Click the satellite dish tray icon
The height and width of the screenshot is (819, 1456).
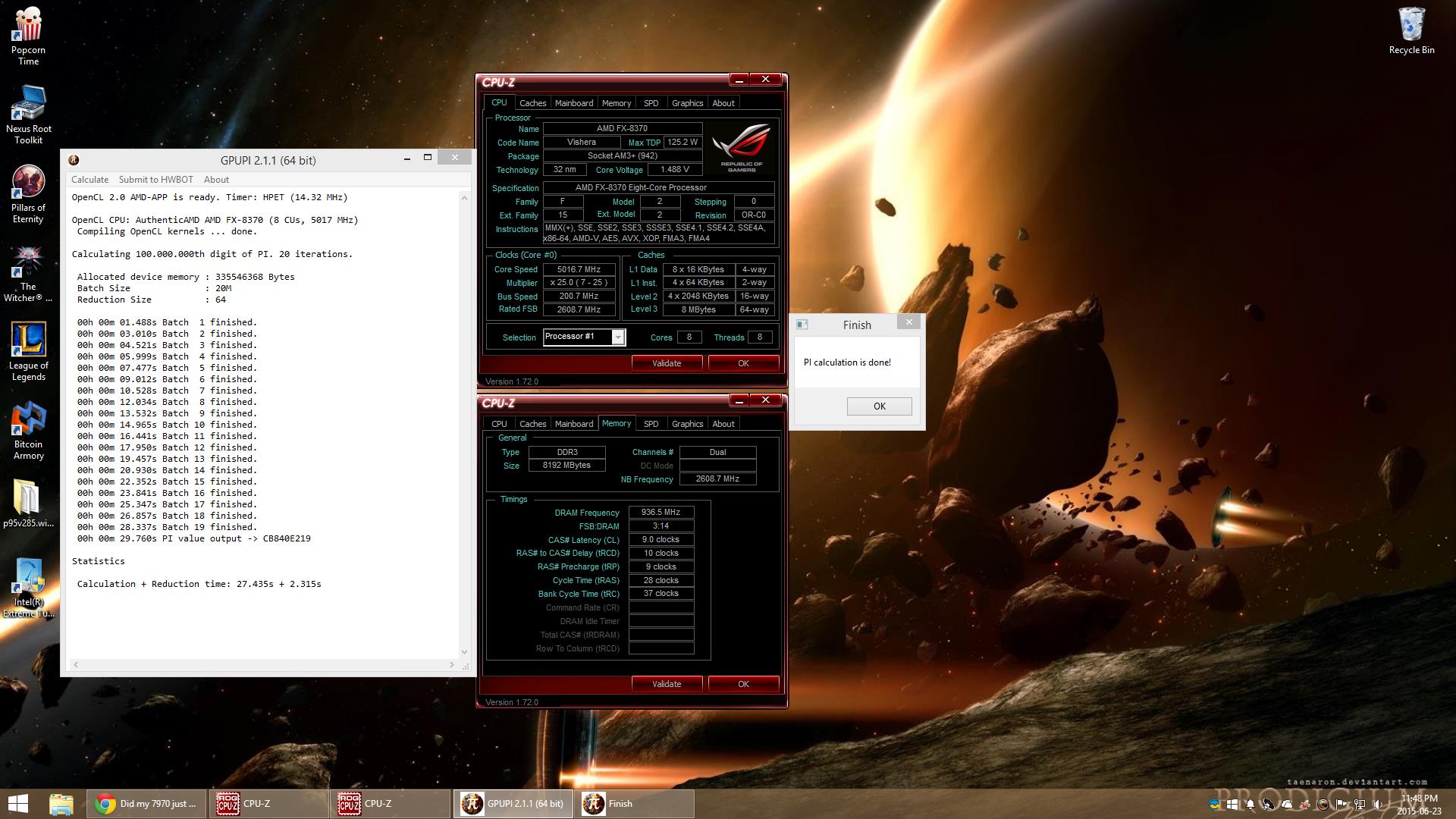pos(1268,805)
